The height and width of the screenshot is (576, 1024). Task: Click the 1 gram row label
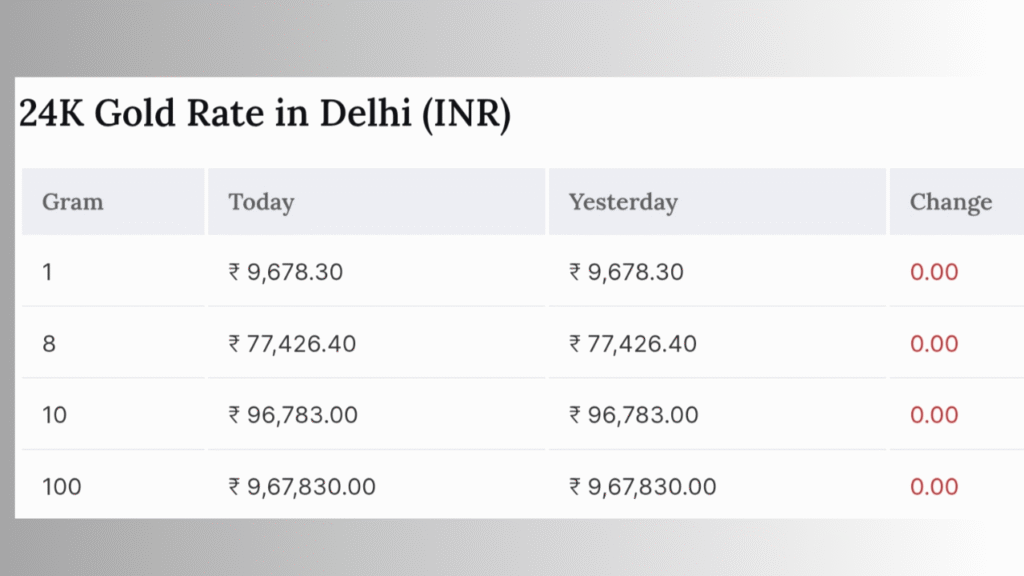point(47,272)
